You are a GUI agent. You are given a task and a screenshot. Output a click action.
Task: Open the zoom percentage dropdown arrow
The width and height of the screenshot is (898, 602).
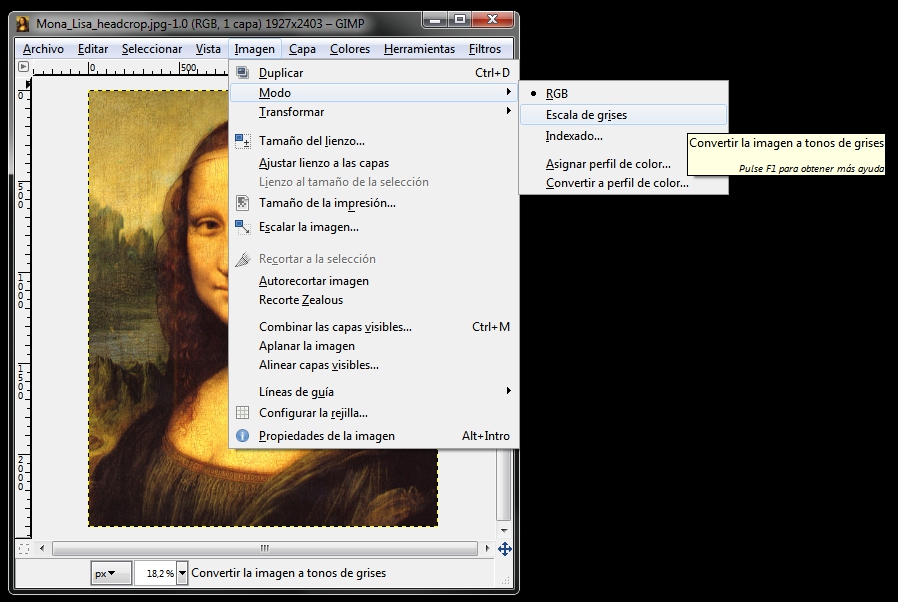coord(182,573)
